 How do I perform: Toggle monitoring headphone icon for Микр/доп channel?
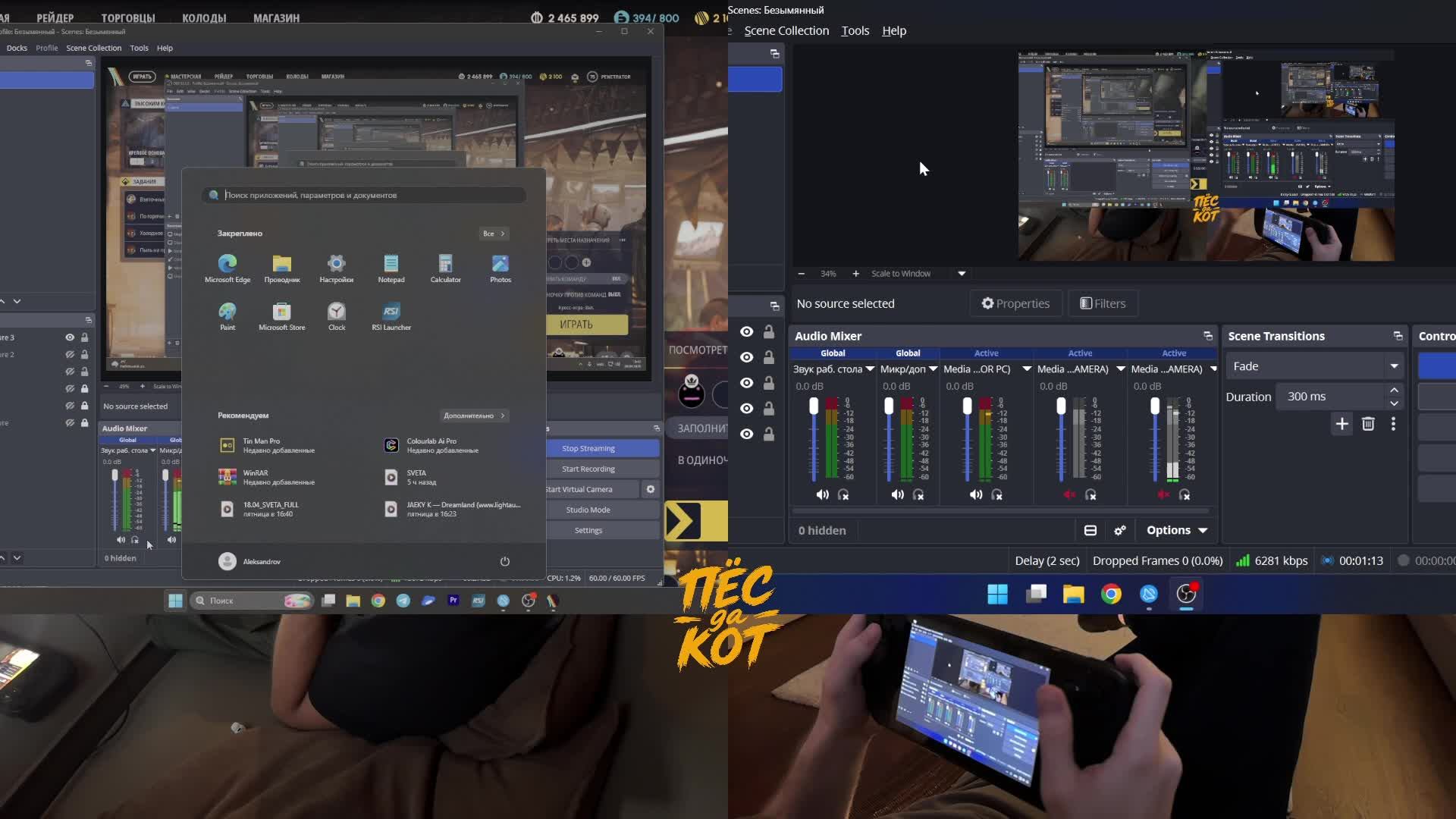click(x=918, y=494)
